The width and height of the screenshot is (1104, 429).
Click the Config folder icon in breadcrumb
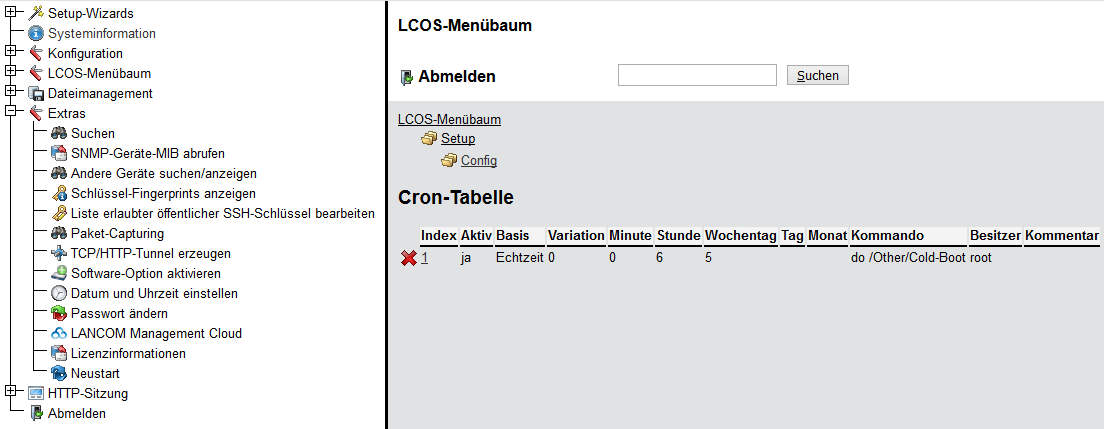pyautogui.click(x=449, y=160)
